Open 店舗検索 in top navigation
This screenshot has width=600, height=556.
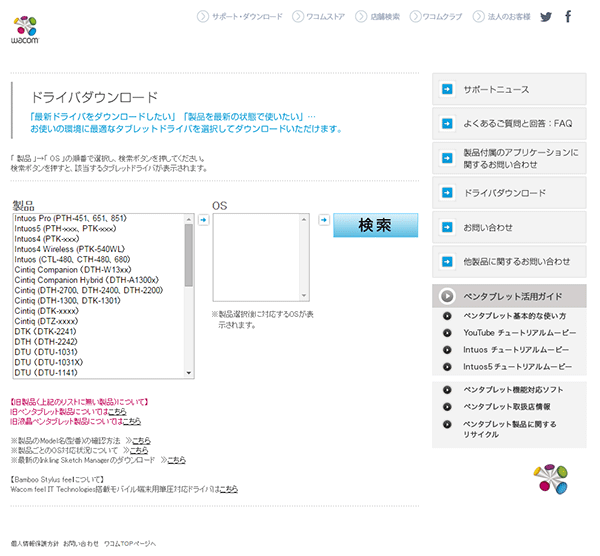point(385,17)
